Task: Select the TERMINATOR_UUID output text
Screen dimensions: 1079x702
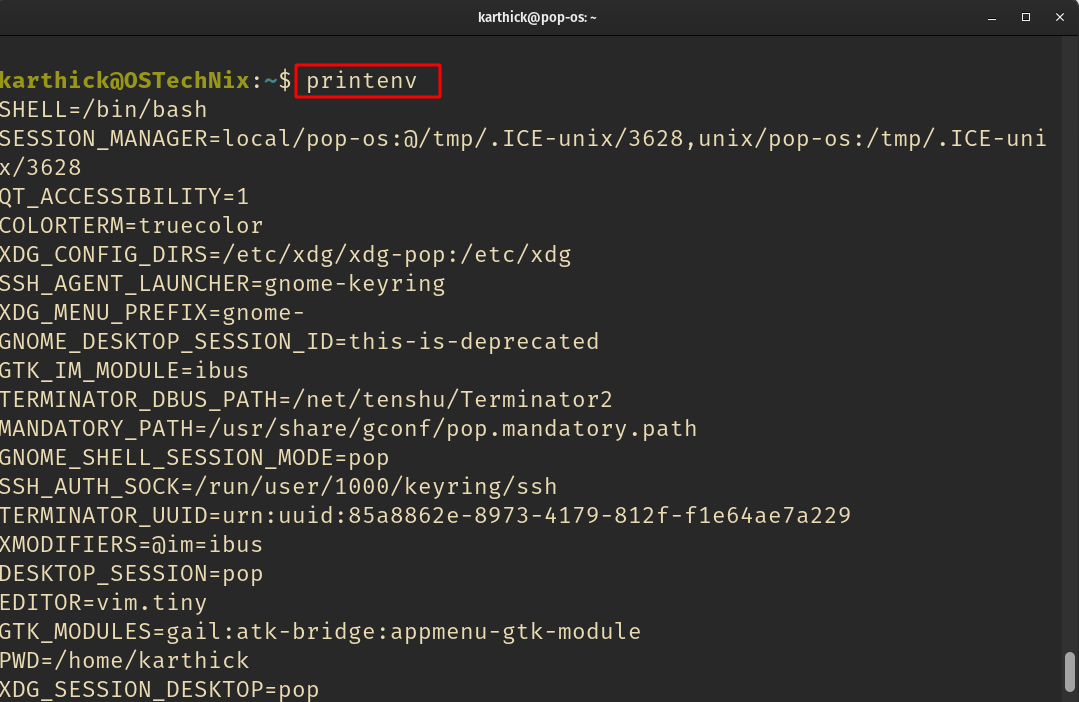Action: (x=425, y=515)
